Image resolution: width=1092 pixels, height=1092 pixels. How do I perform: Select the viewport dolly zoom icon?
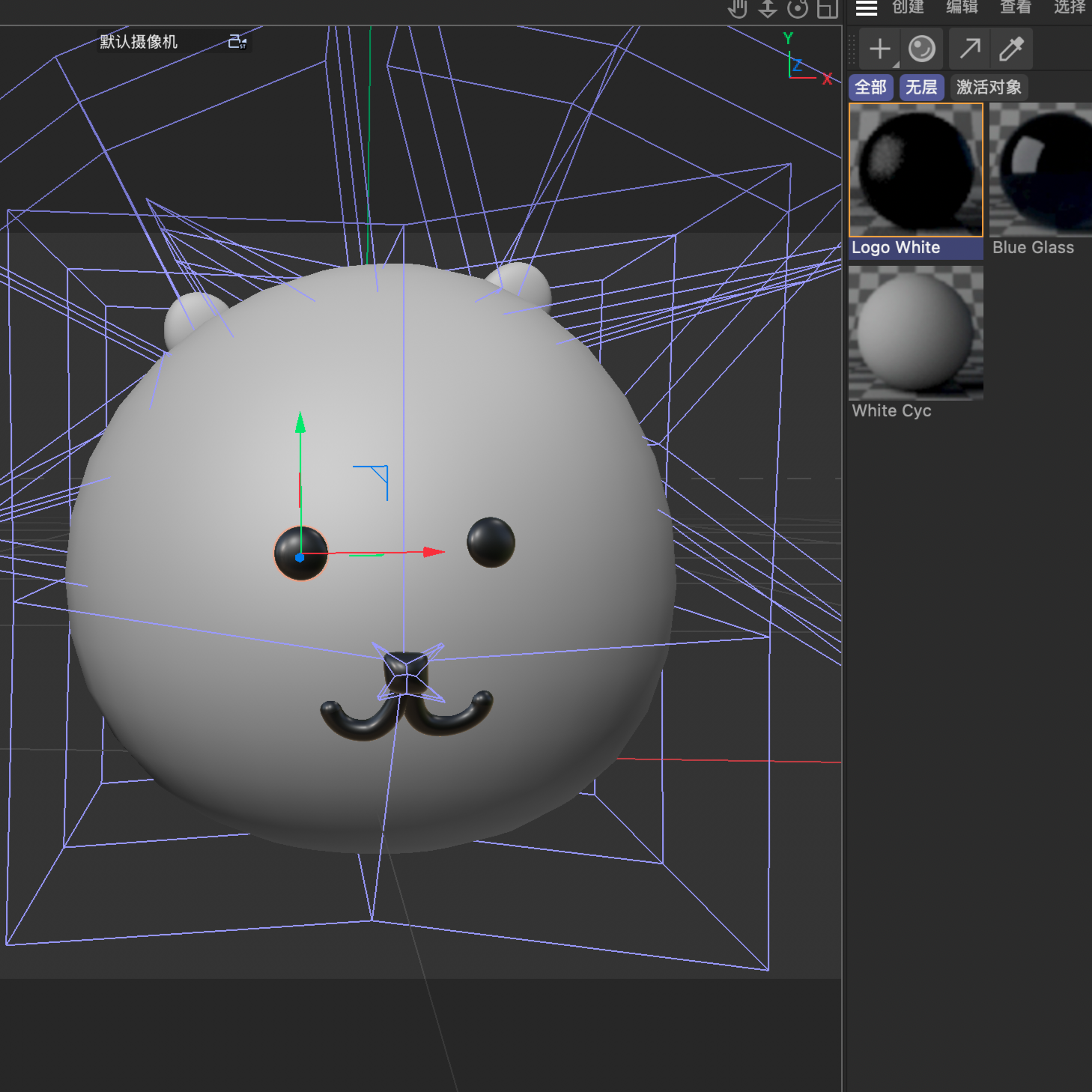[768, 8]
